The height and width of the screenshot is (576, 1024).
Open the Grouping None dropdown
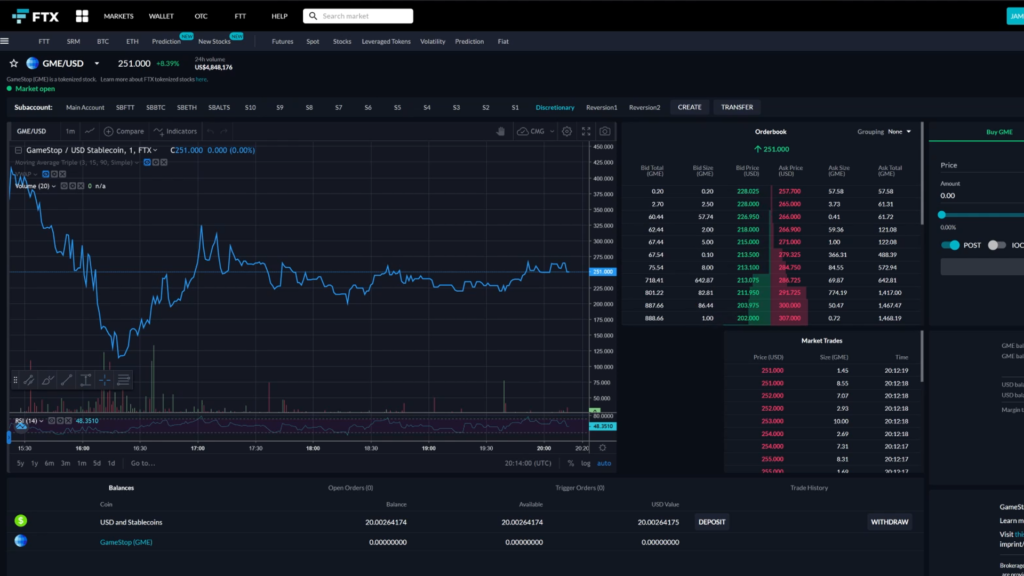pos(899,131)
